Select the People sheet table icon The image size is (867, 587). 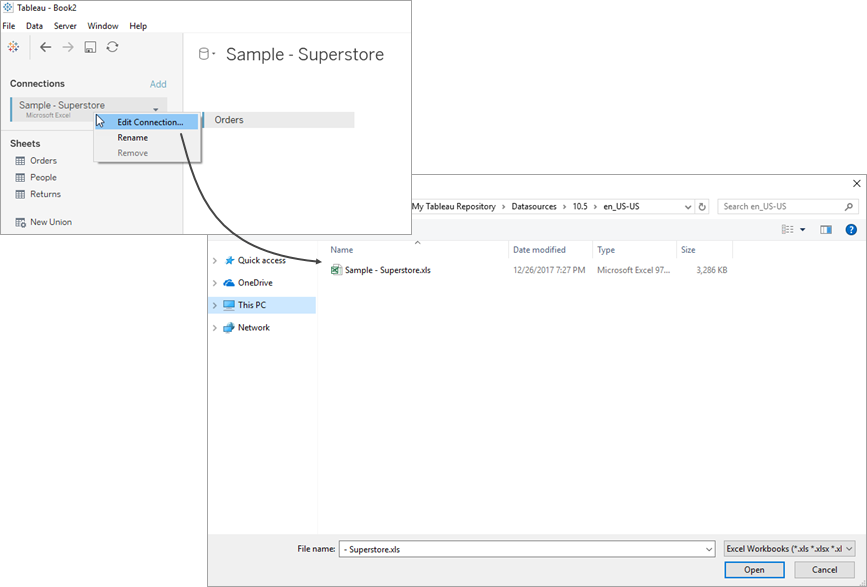(x=20, y=177)
